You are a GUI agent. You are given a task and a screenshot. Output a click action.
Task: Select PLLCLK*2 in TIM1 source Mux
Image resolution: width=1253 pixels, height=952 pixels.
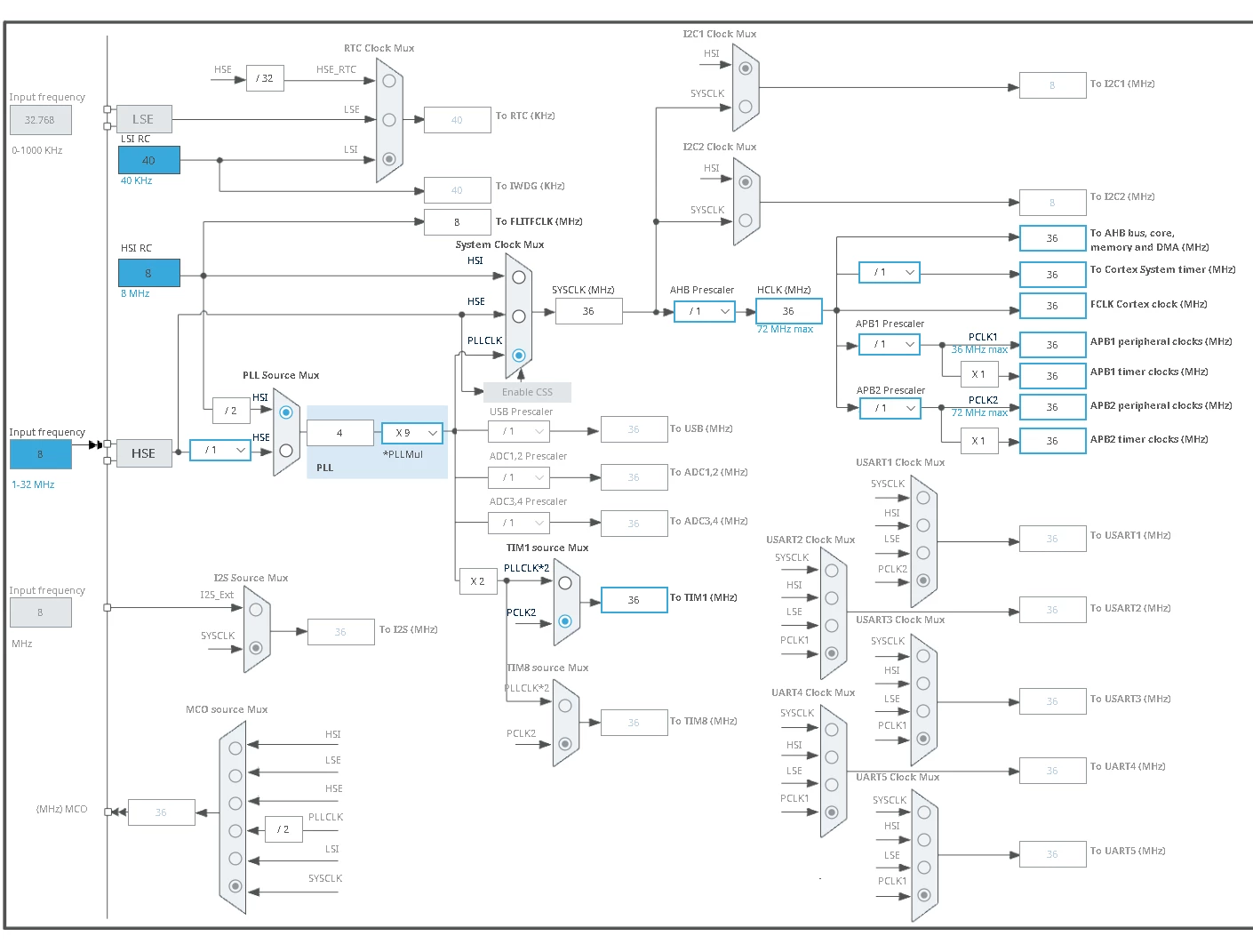click(565, 583)
